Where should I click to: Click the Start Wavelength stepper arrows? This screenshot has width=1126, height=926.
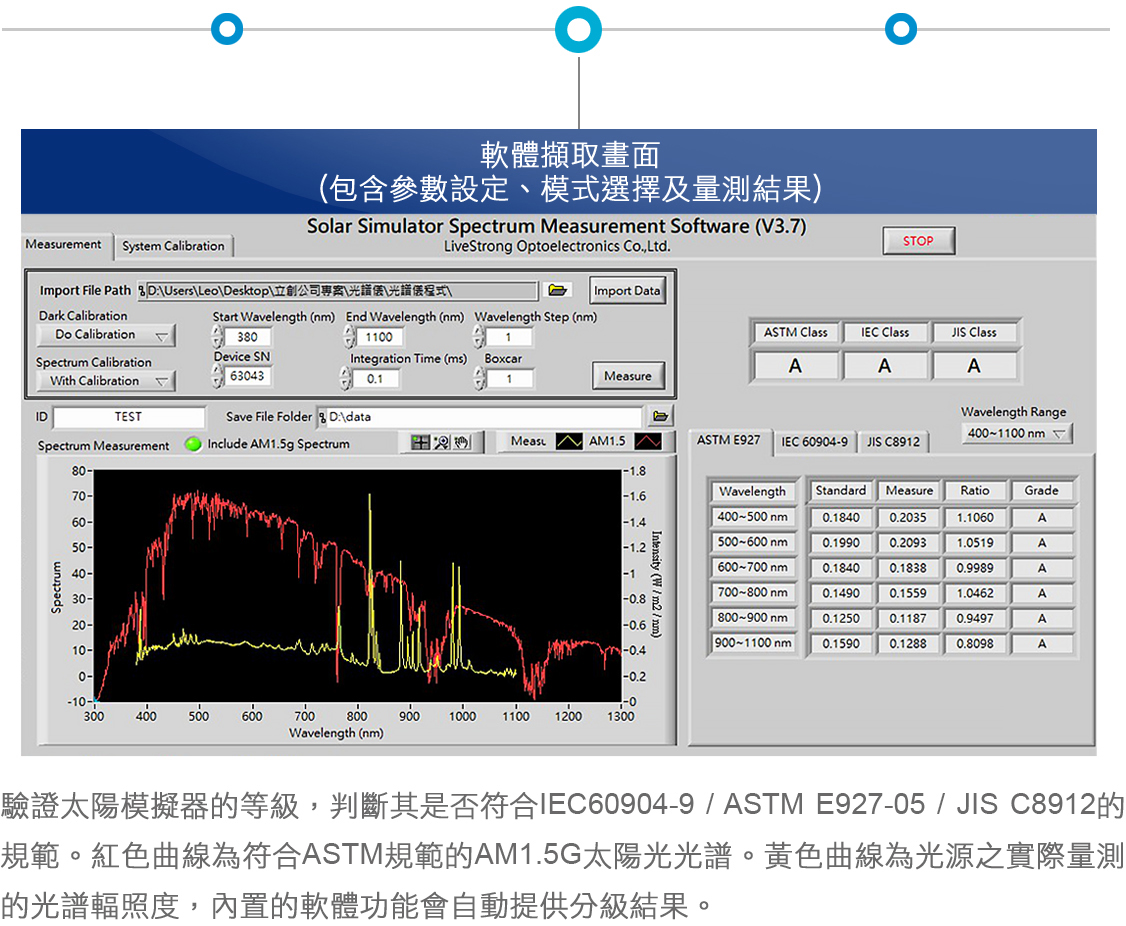coord(218,336)
